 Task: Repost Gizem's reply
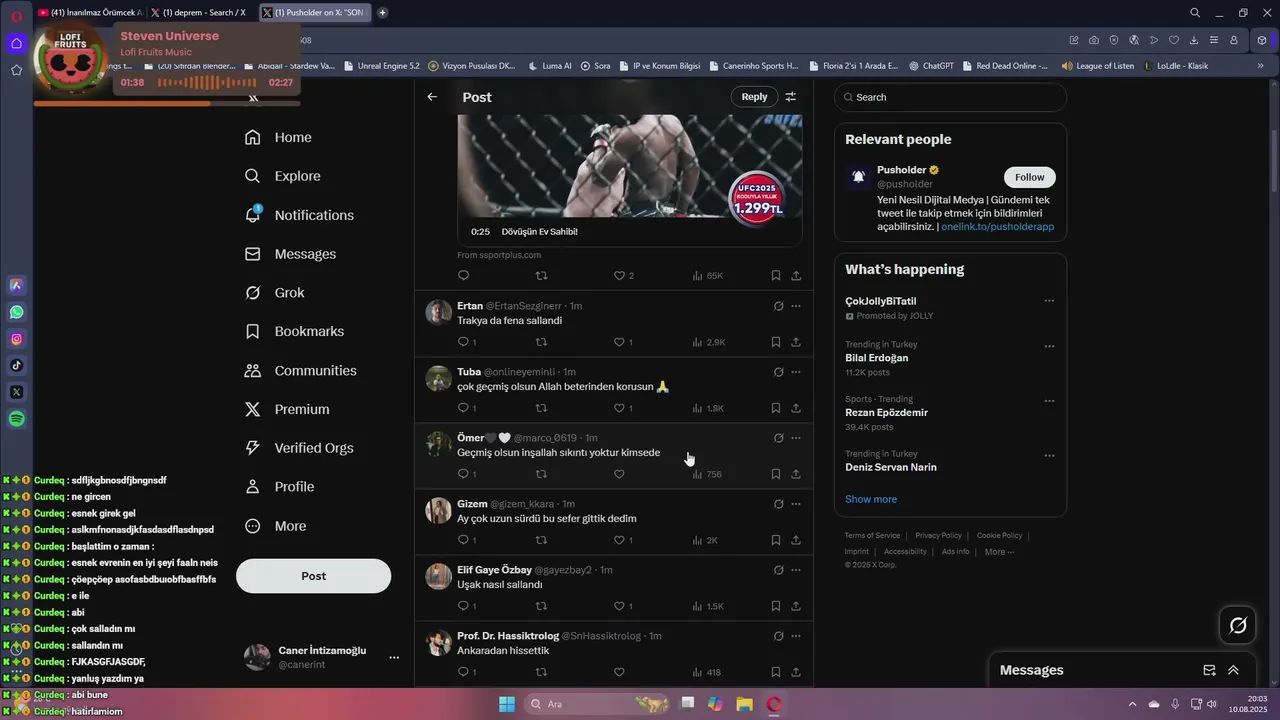(541, 540)
